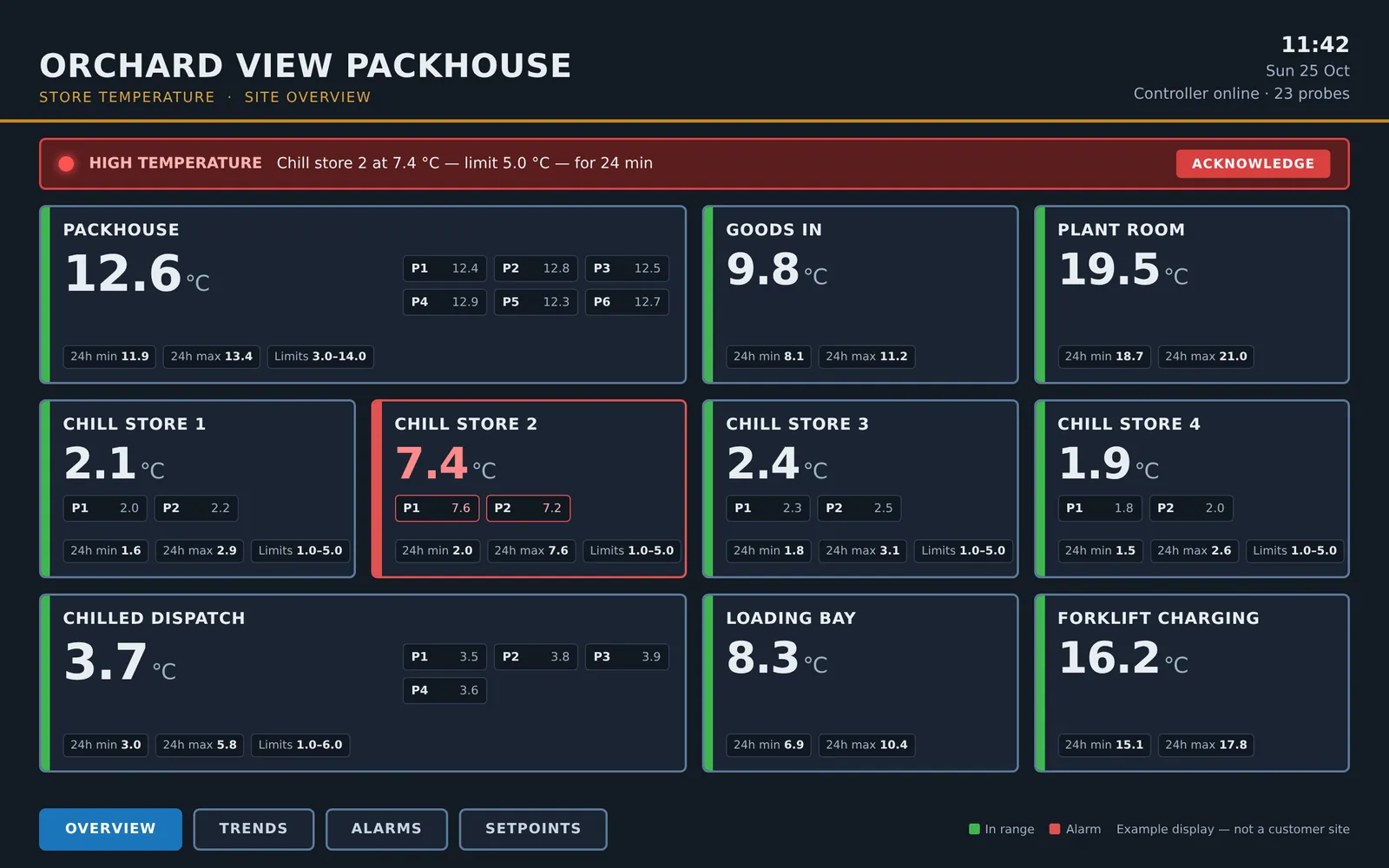Click Goods In 24h max 11.2
This screenshot has height=868, width=1389.
[x=866, y=357]
